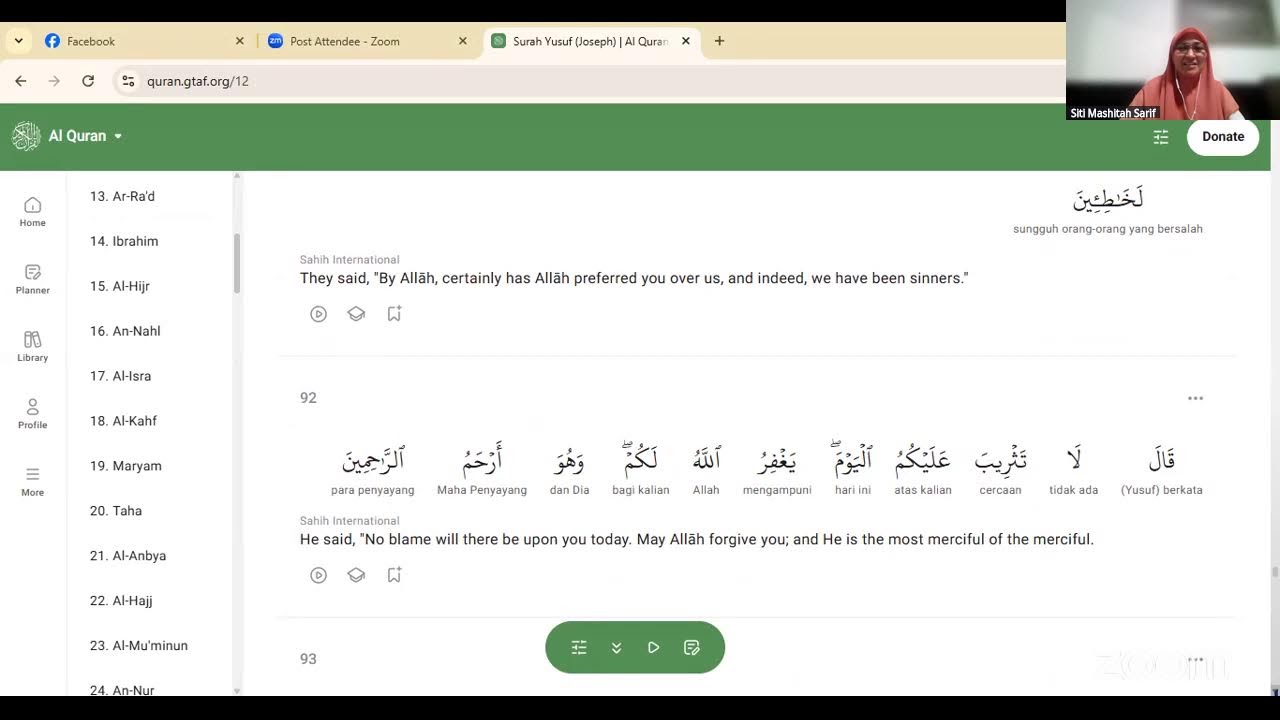
Task: Close the Post Attendee - Zoom tab
Action: click(x=462, y=41)
